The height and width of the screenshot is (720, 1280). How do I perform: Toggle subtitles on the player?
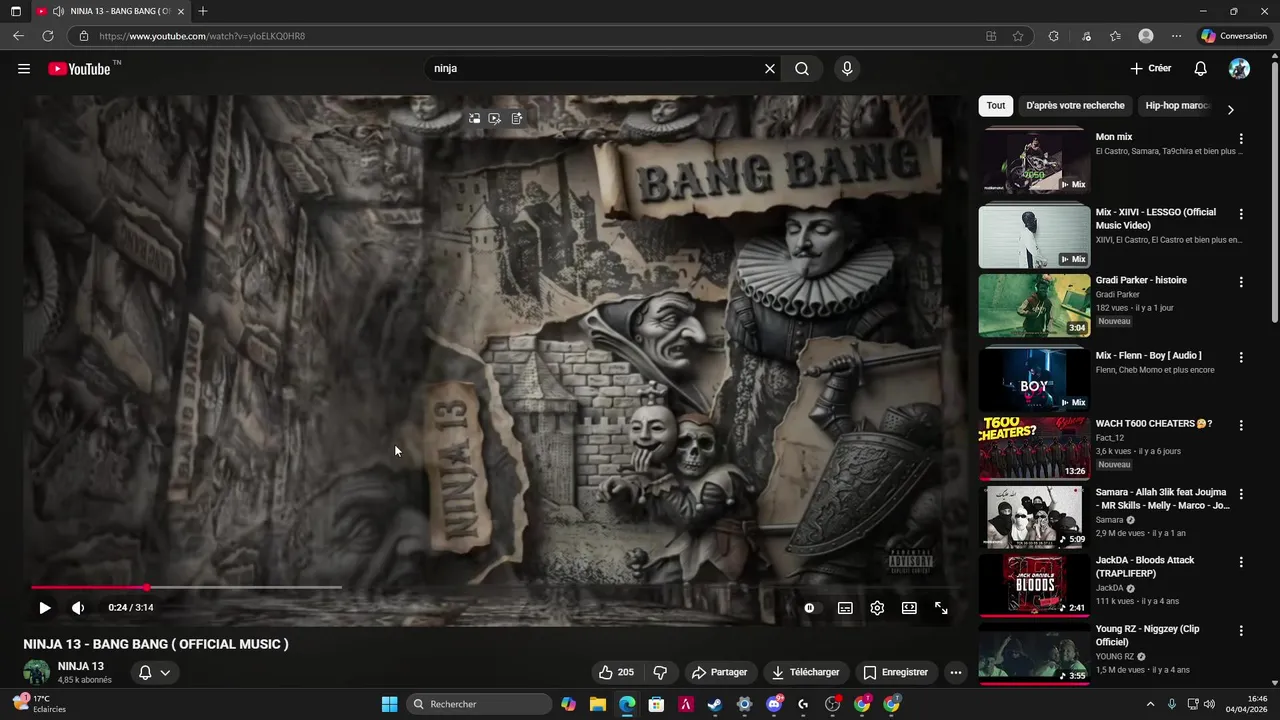coord(845,608)
